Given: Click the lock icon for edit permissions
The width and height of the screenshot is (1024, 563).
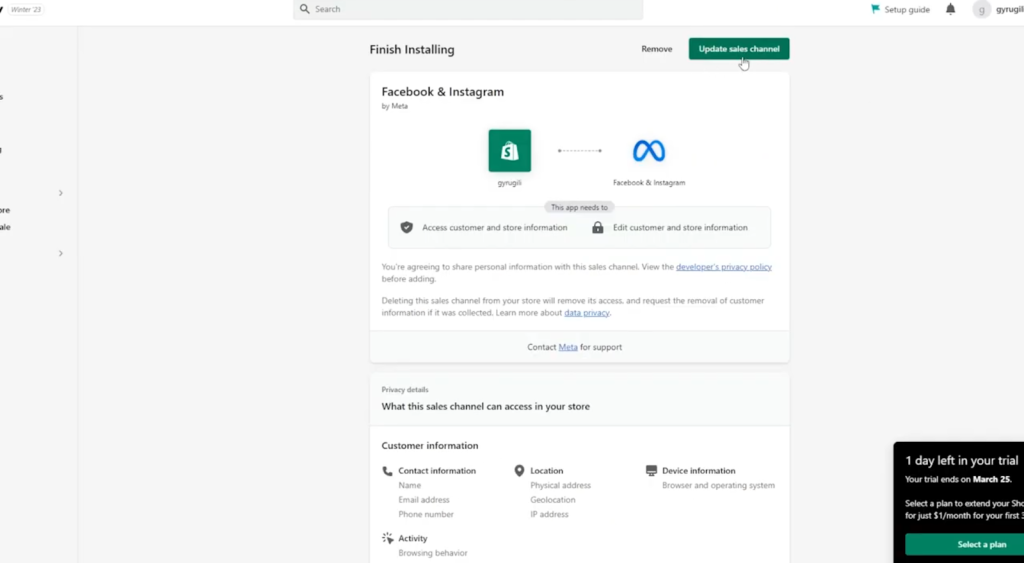Looking at the screenshot, I should [597, 227].
